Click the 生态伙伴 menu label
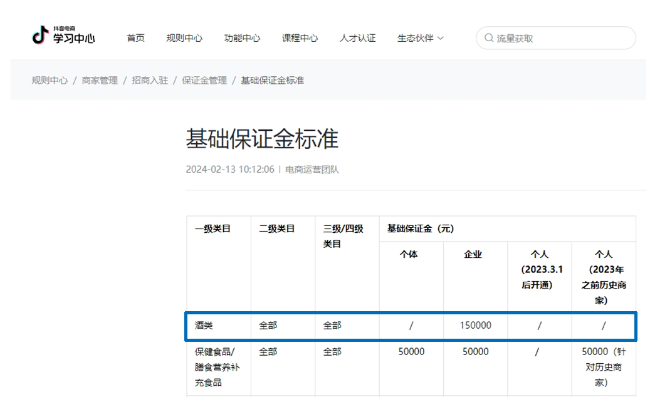 (415, 38)
